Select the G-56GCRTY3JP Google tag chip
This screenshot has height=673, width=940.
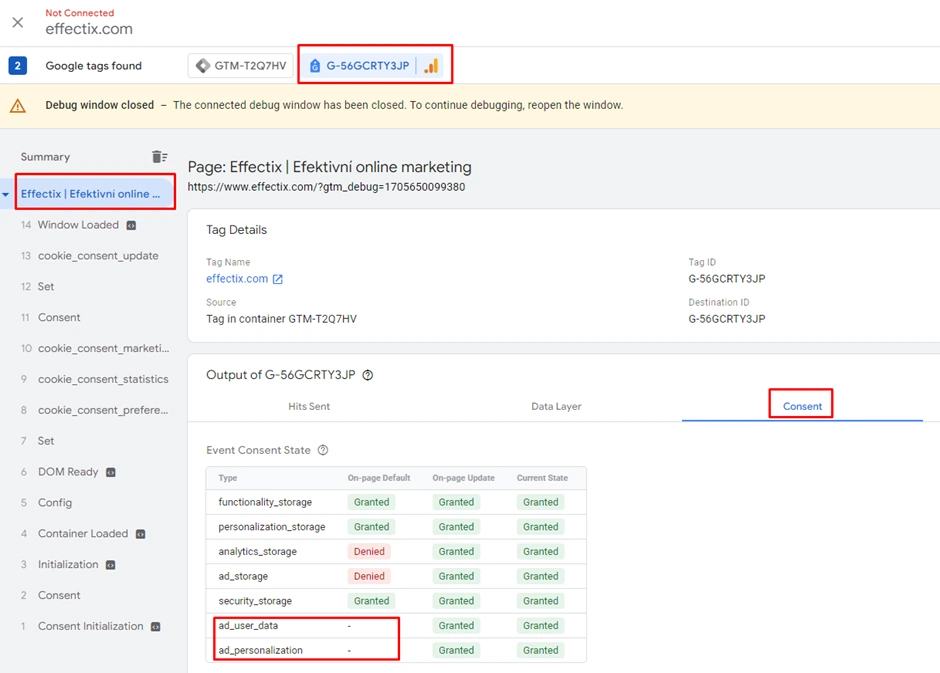click(x=375, y=66)
